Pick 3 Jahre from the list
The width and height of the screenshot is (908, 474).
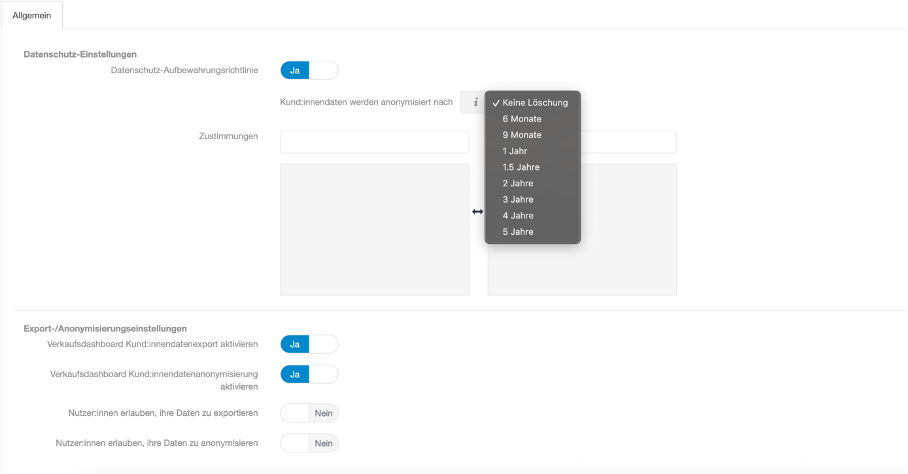(x=533, y=200)
